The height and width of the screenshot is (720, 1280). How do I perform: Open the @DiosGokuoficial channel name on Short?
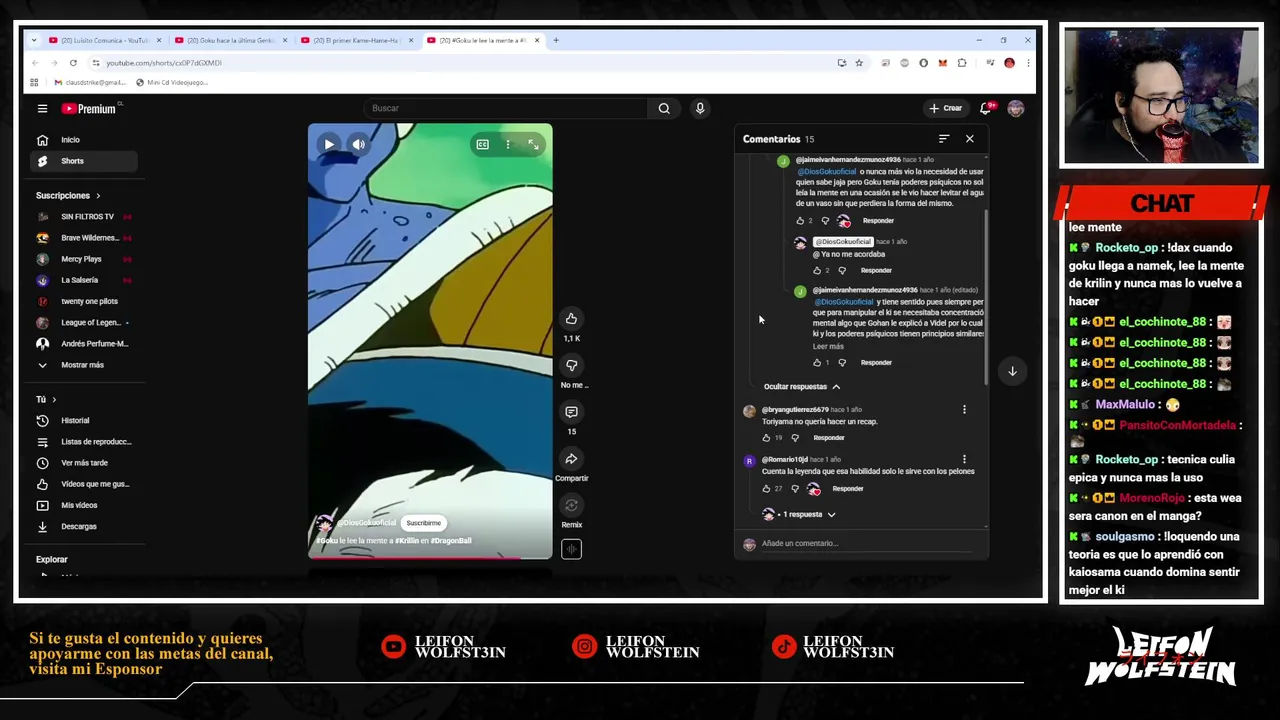[367, 523]
